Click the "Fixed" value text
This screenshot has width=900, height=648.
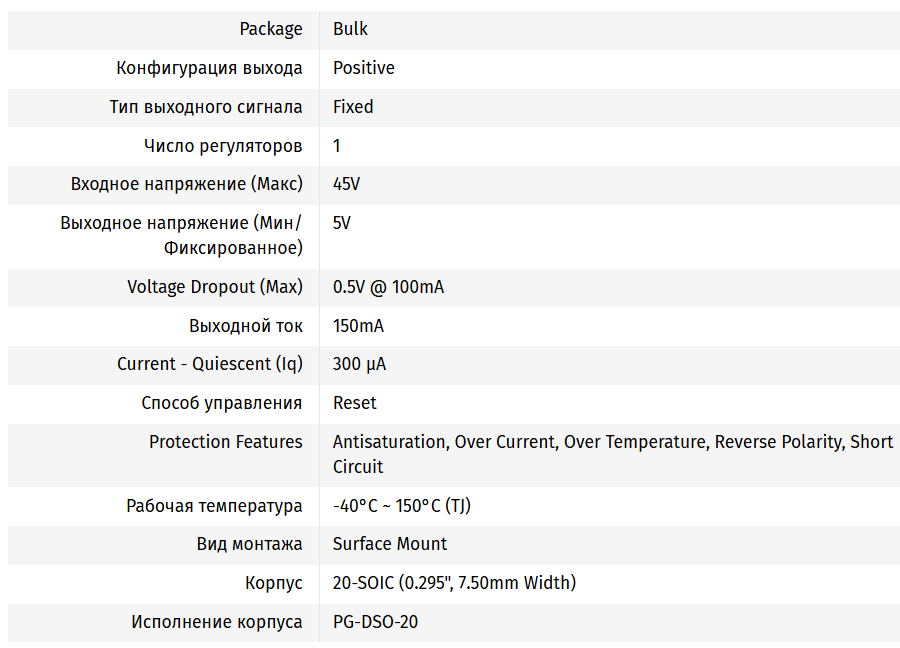click(353, 107)
